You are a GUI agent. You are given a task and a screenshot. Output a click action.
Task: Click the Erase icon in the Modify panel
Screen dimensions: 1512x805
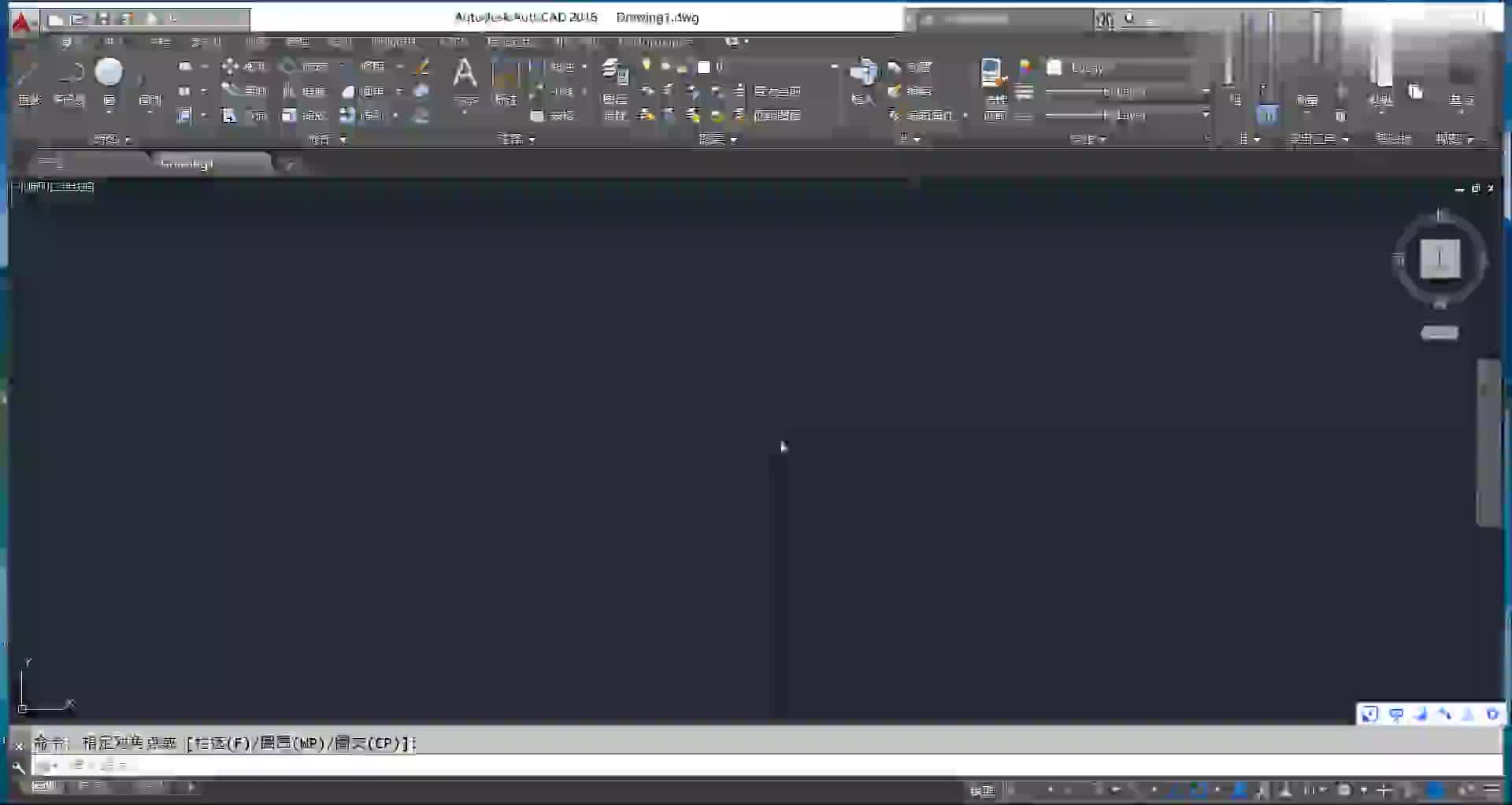point(421,66)
